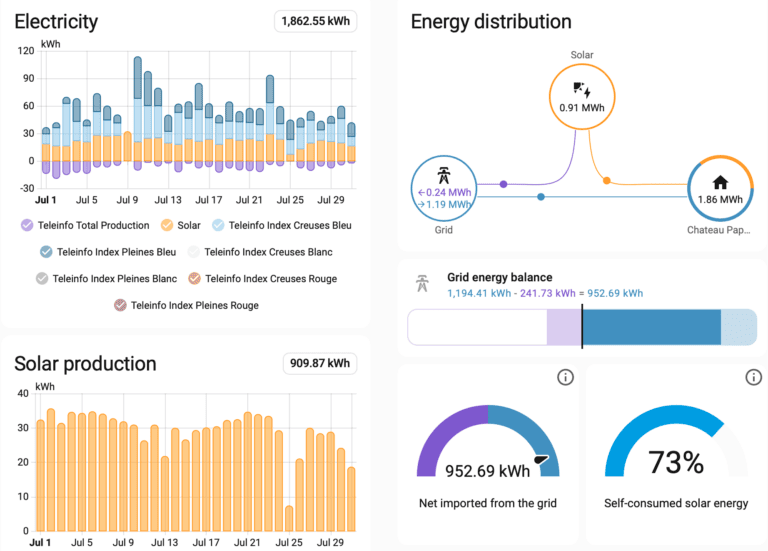Open info for Net imported from the grid
The height and width of the screenshot is (551, 768).
(565, 377)
